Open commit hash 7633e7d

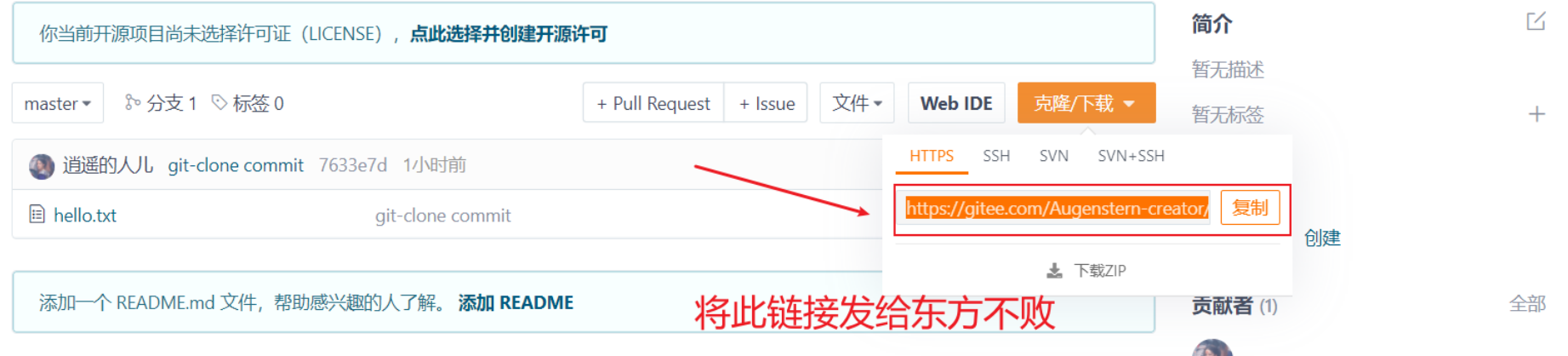coord(352,164)
